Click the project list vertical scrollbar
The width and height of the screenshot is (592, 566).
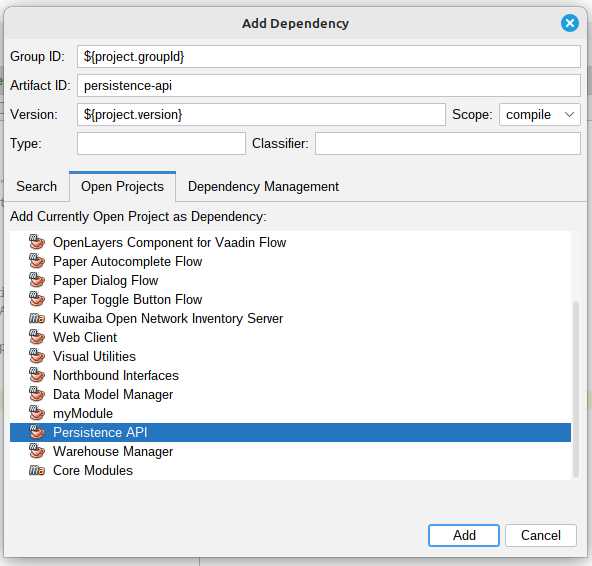pos(575,389)
